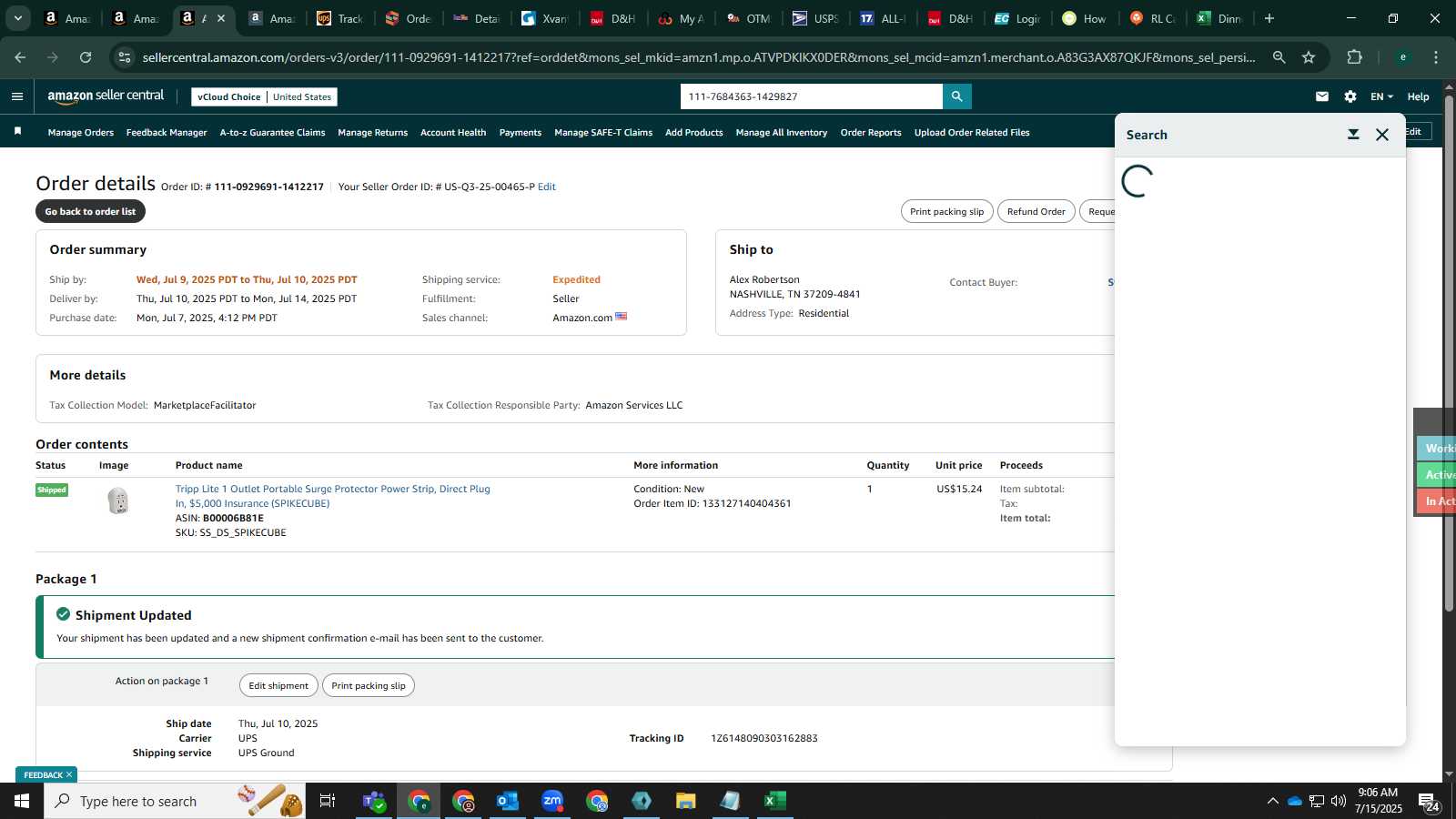Viewport: 1456px width, 819px height.
Task: Open Upload Order Related Files
Action: [x=972, y=133]
